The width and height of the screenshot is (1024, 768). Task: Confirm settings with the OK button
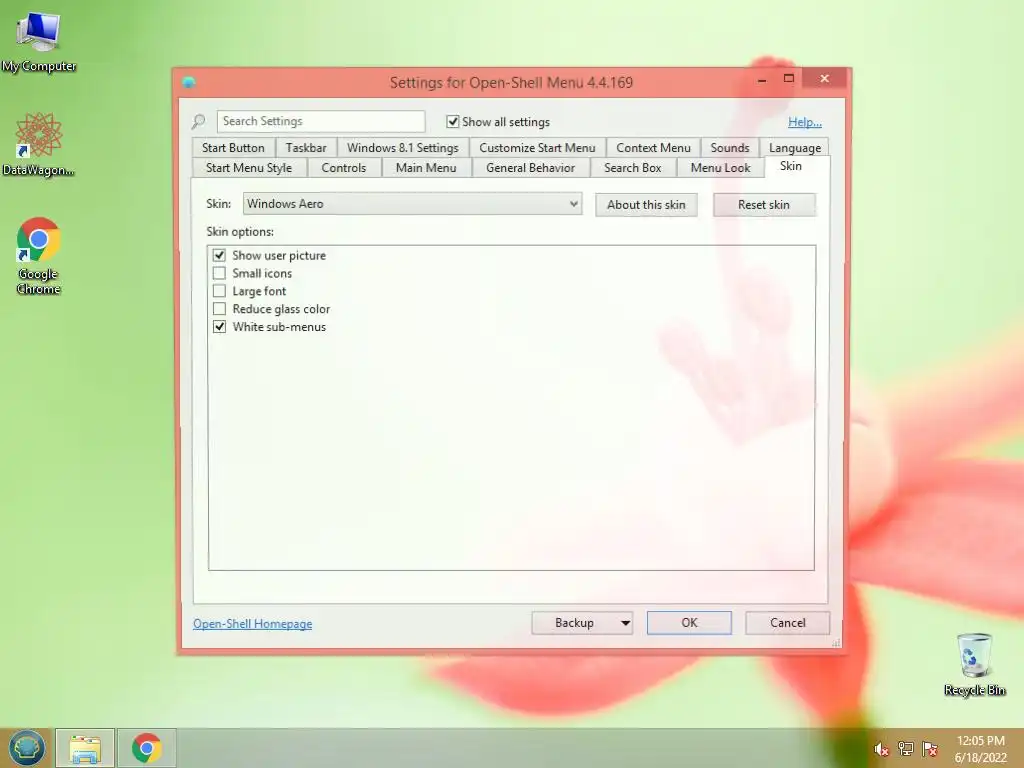click(689, 623)
